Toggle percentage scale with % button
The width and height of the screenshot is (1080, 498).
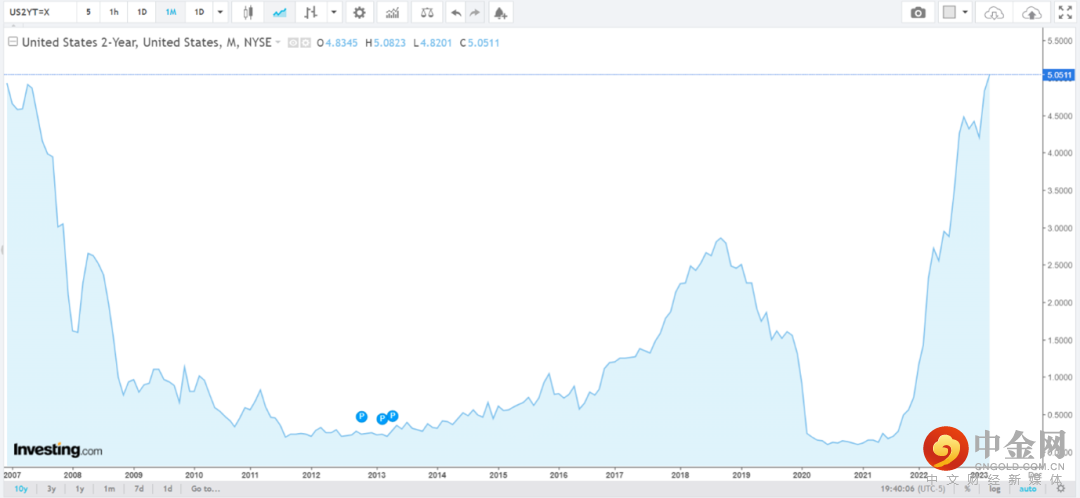968,489
